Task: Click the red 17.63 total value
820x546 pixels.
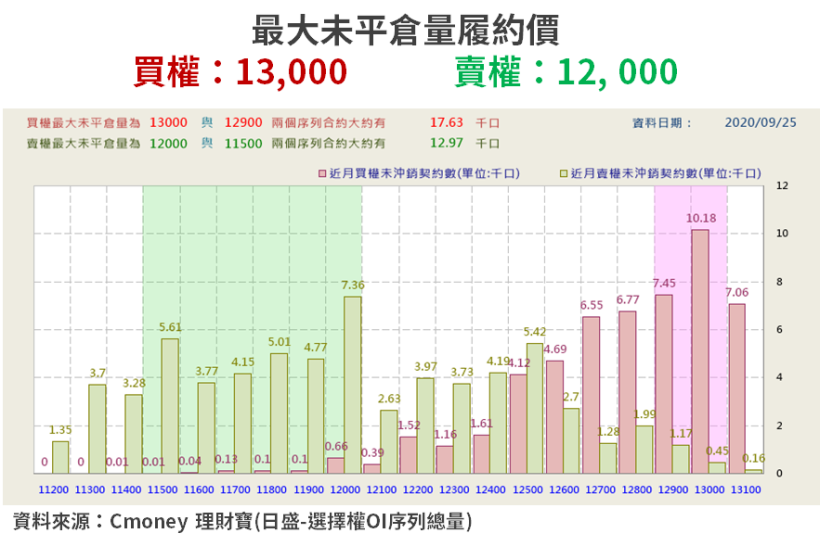Action: (x=447, y=122)
